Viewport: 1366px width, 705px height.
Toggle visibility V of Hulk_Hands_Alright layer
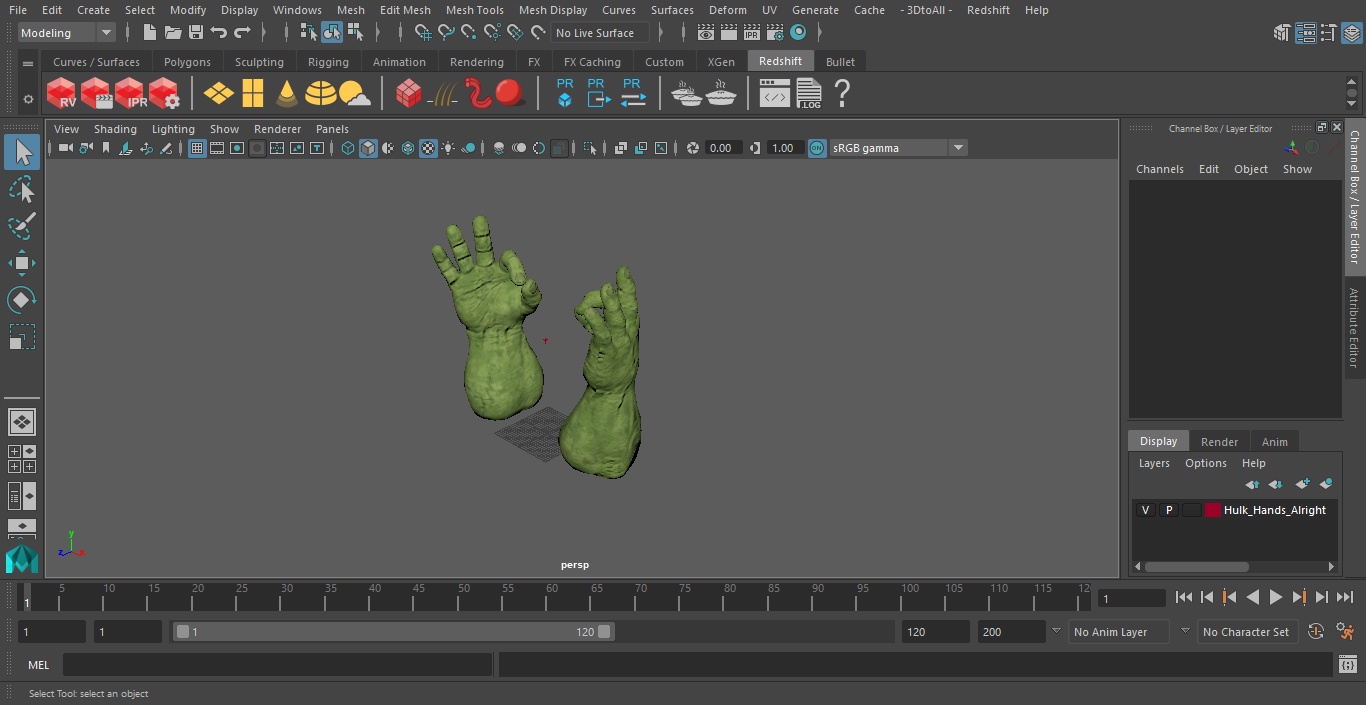point(1145,510)
